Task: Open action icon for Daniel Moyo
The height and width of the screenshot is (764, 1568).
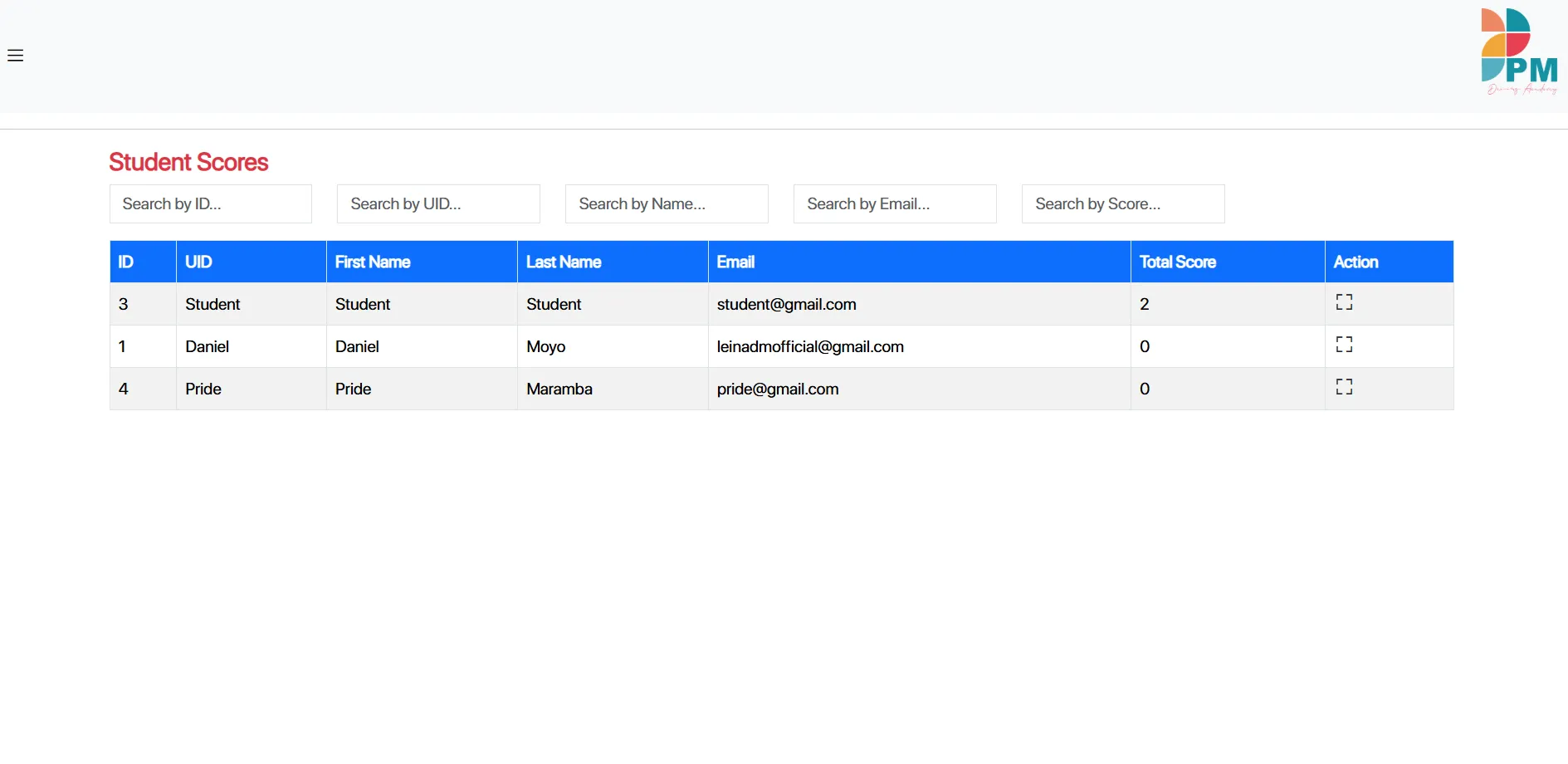Action: point(1344,345)
